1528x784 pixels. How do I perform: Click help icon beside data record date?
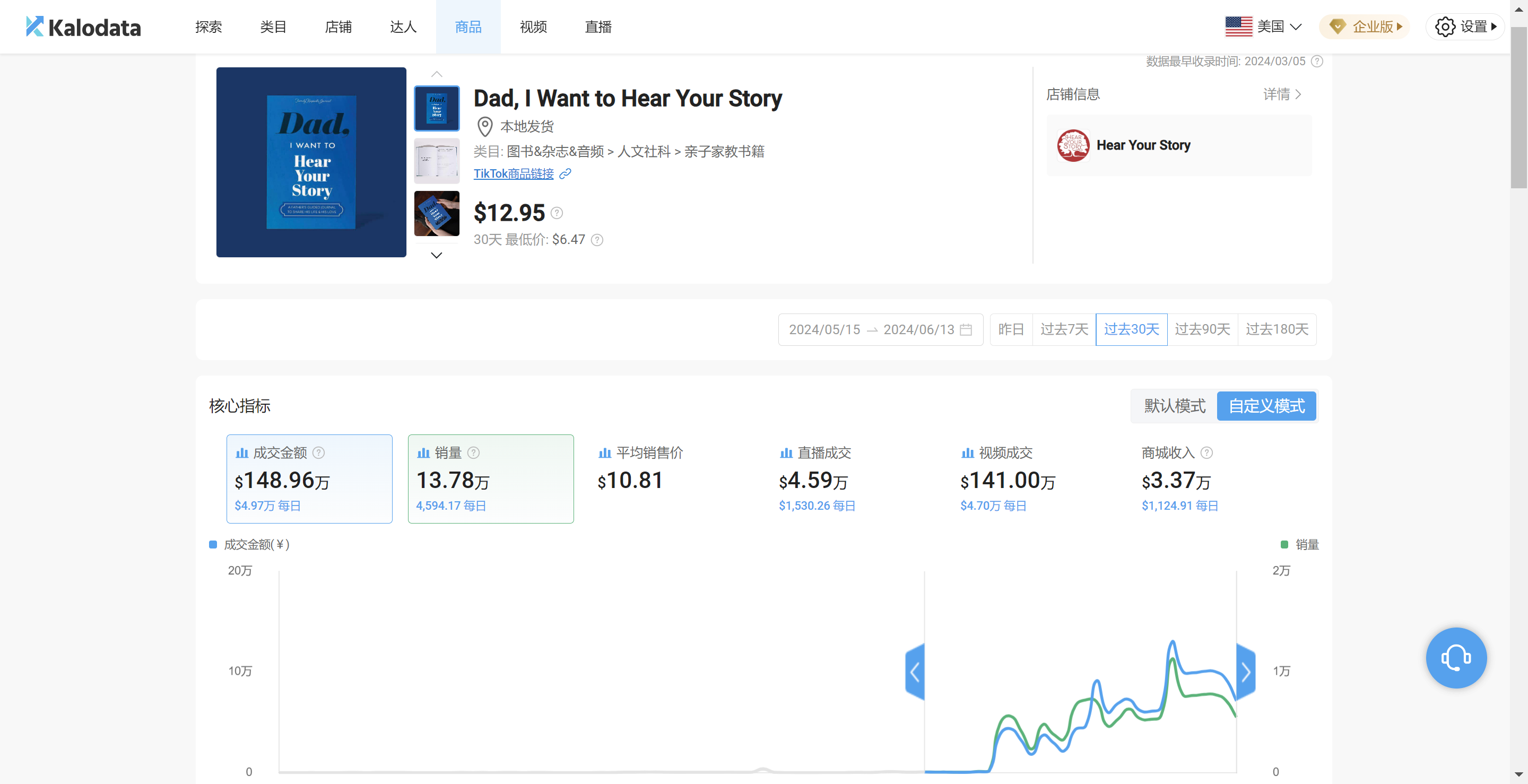pos(1316,61)
